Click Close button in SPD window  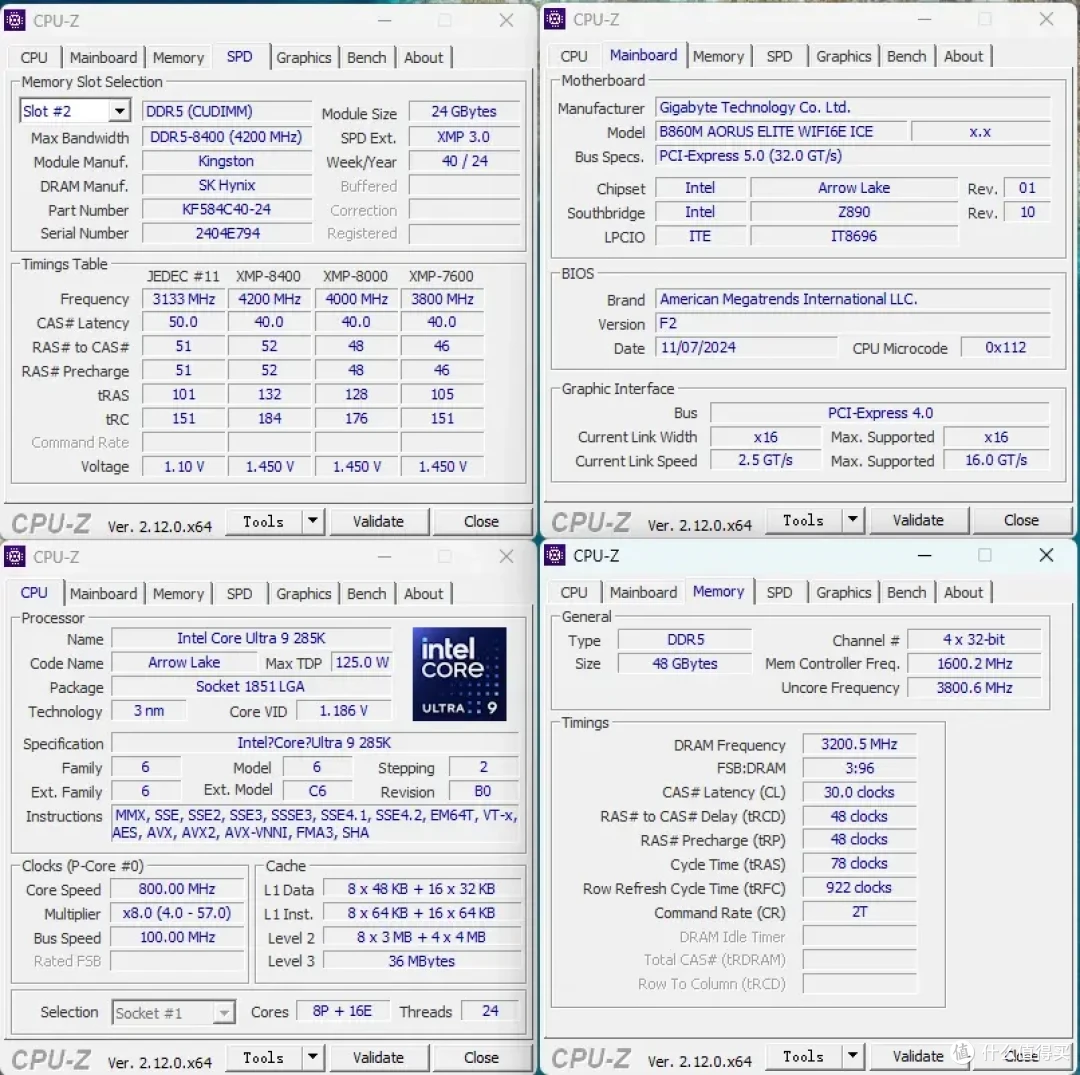click(481, 521)
